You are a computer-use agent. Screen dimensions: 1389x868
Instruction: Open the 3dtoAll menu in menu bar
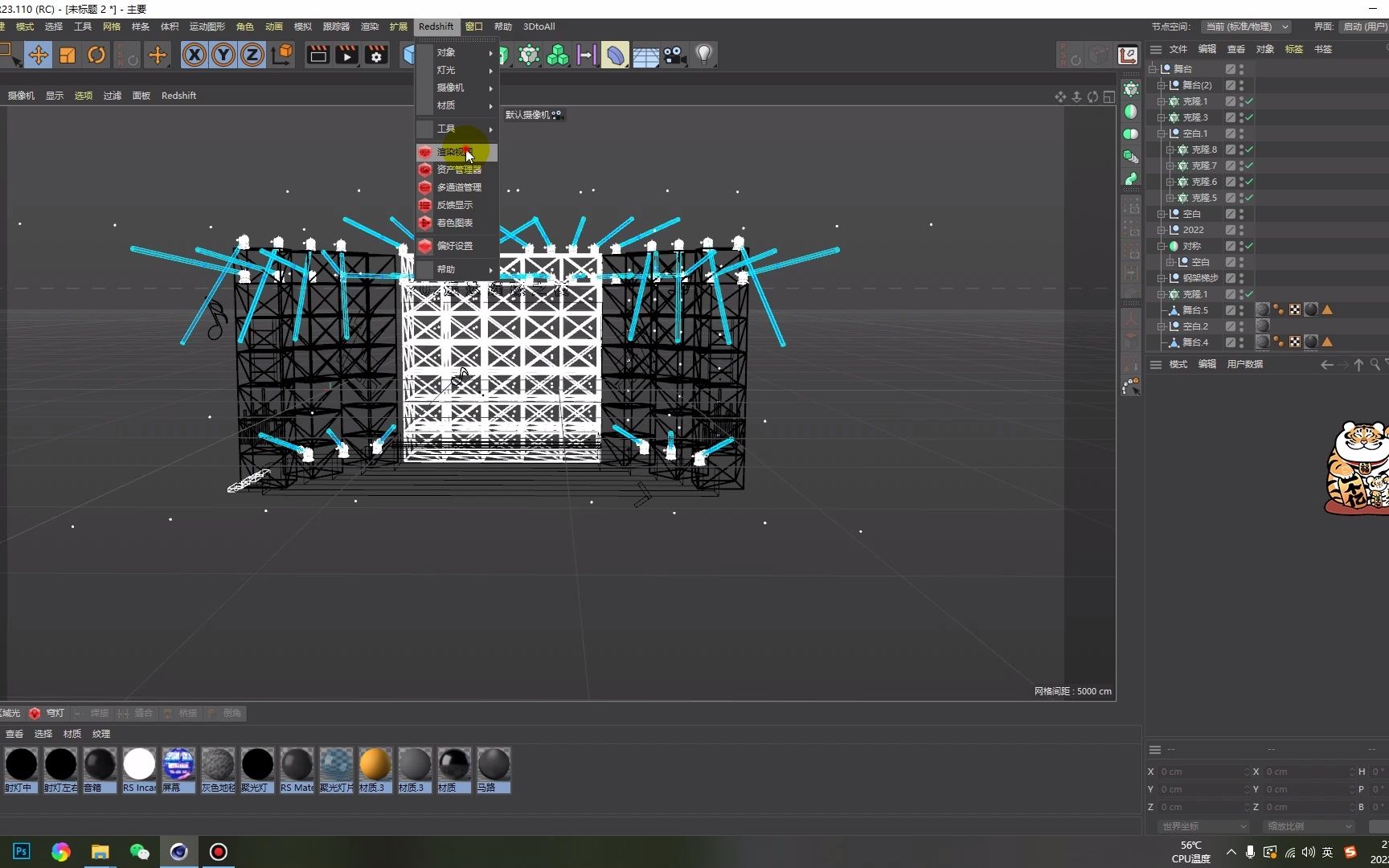coord(538,27)
